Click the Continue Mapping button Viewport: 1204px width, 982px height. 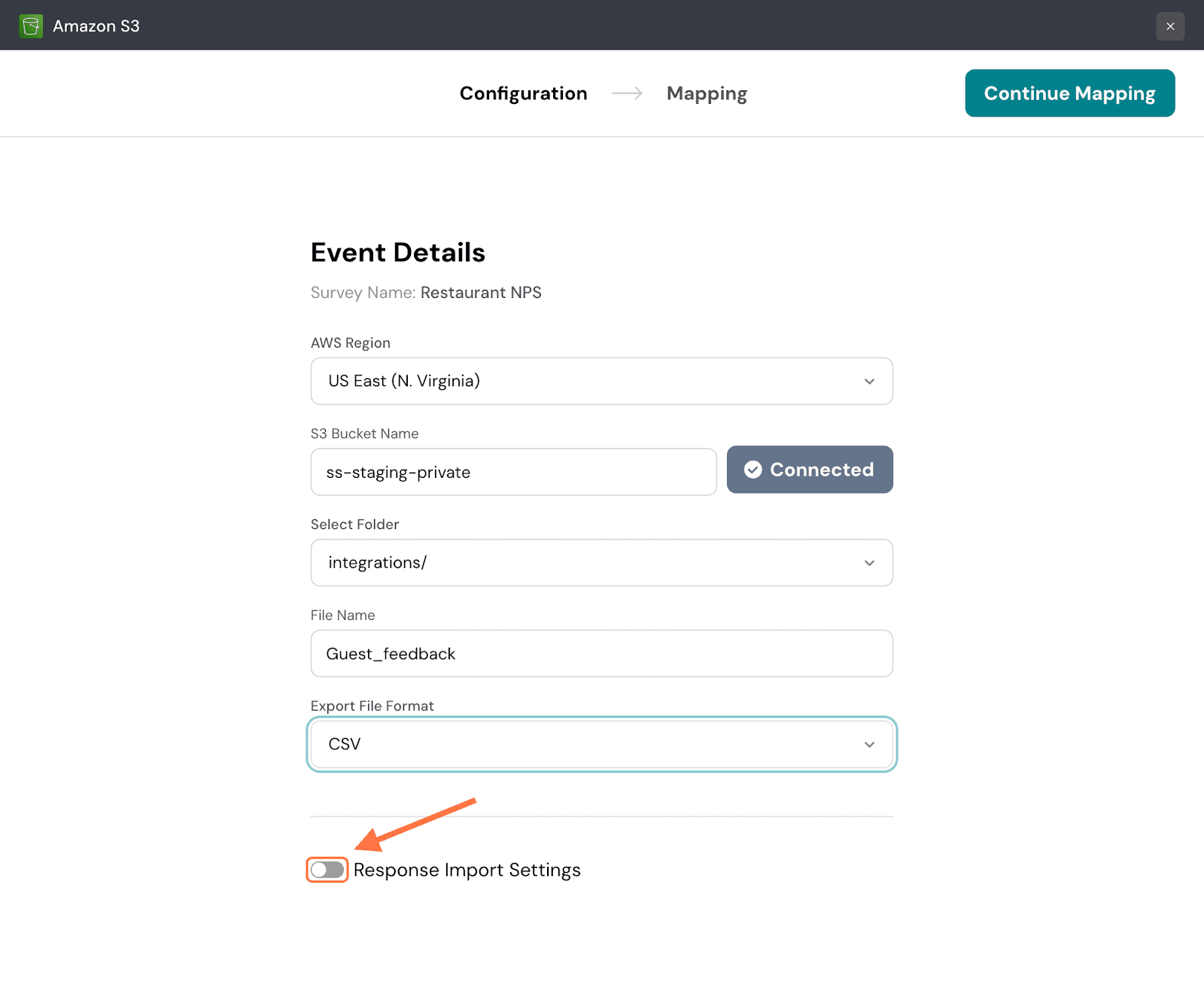pos(1069,93)
